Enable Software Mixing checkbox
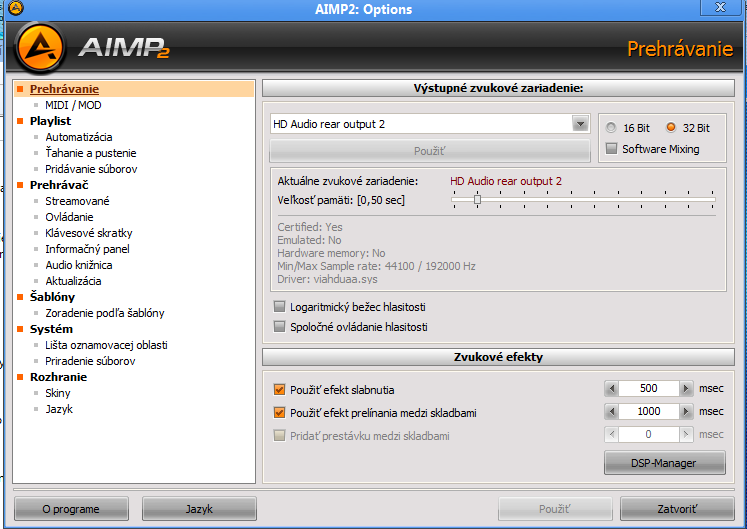The width and height of the screenshot is (747, 529). coord(611,149)
